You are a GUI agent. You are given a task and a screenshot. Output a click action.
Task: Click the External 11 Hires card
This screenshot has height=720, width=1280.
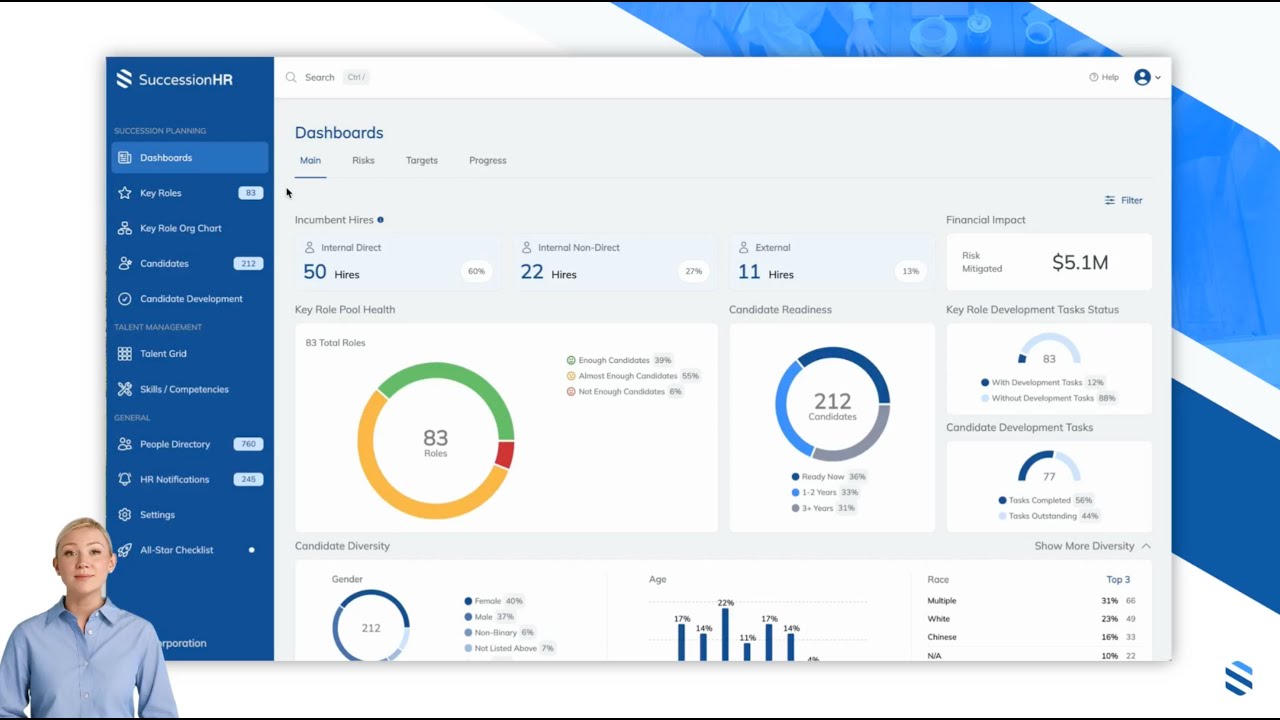[x=832, y=263]
